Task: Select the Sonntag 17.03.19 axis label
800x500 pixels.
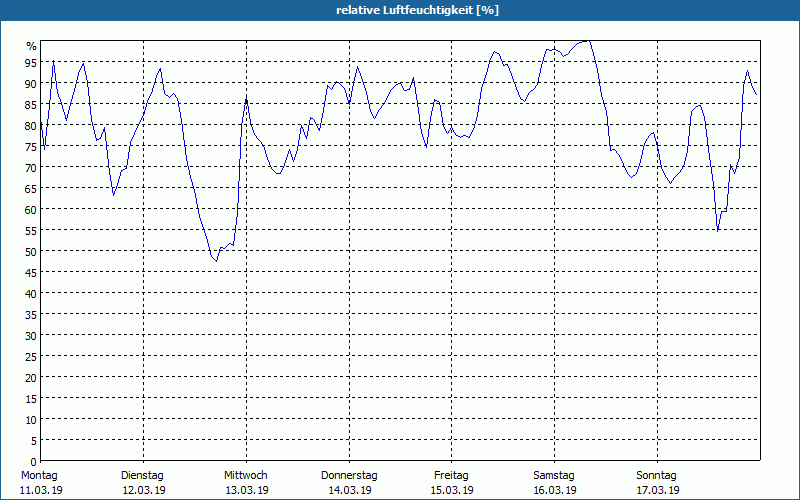Action: click(x=657, y=483)
